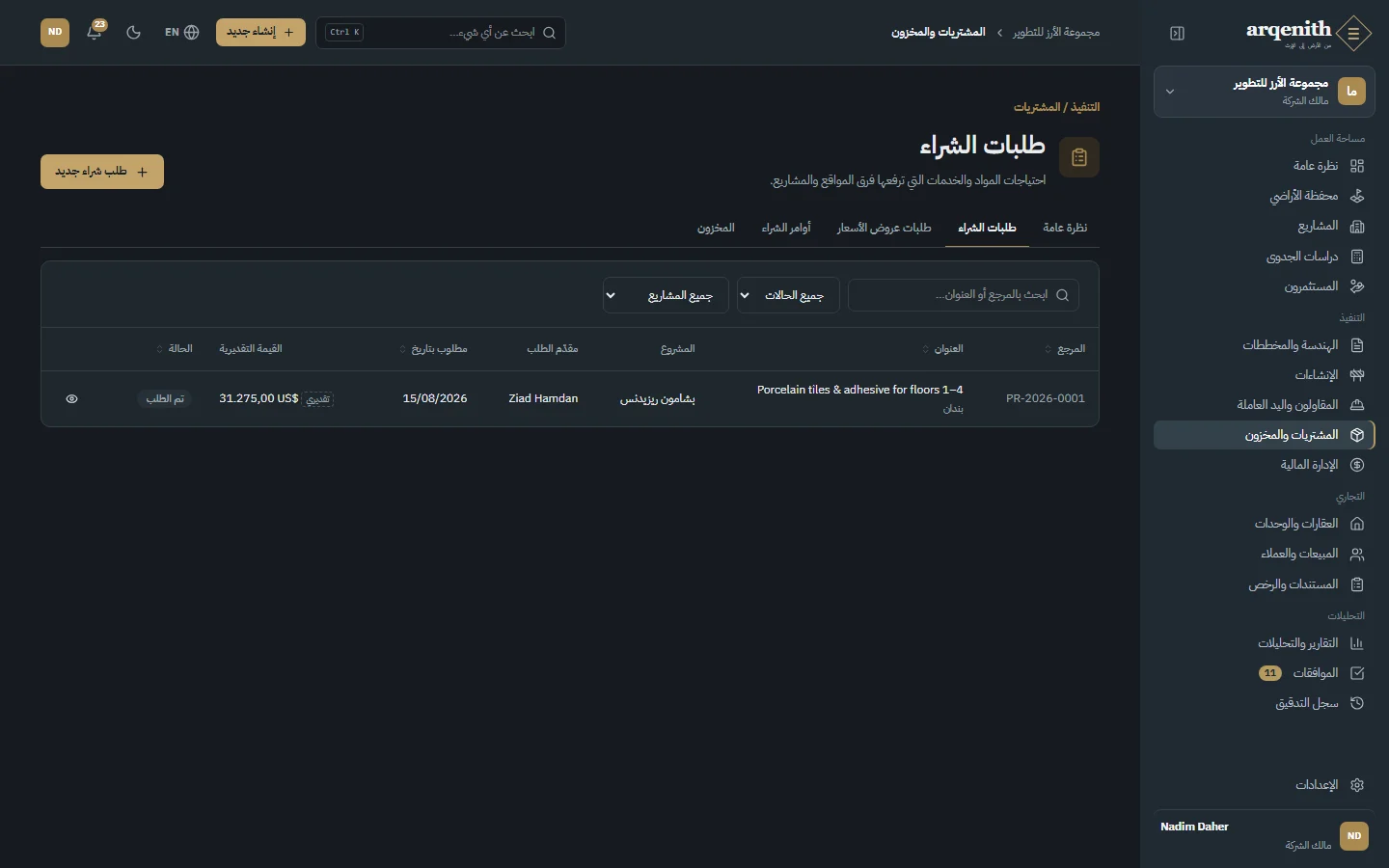Open الهندسة والمخططات in sidebar
Viewport: 1389px width, 868px height.
pyautogui.click(x=1265, y=345)
